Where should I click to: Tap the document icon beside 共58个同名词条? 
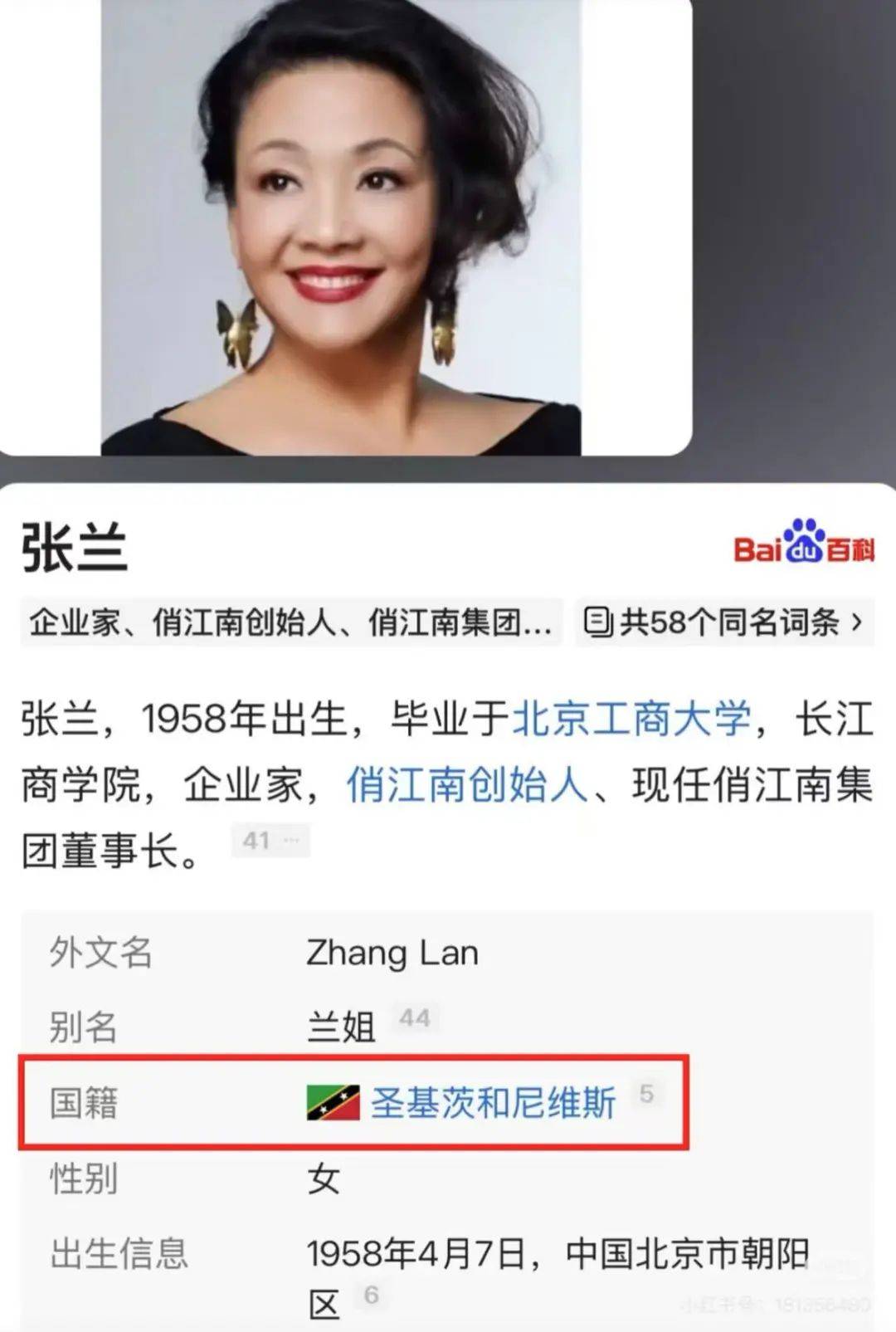coord(598,622)
